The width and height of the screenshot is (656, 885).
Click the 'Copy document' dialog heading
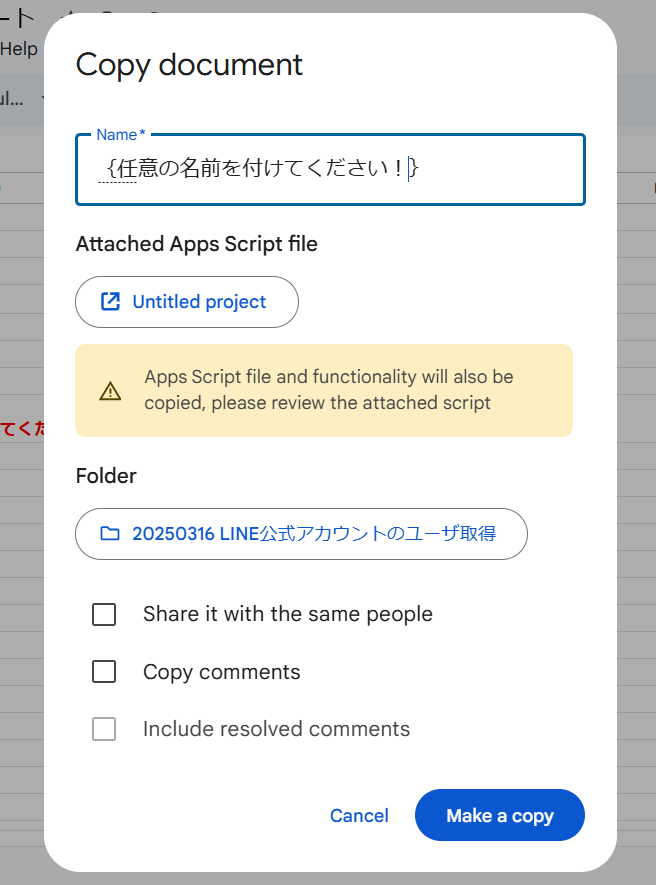pyautogui.click(x=189, y=65)
